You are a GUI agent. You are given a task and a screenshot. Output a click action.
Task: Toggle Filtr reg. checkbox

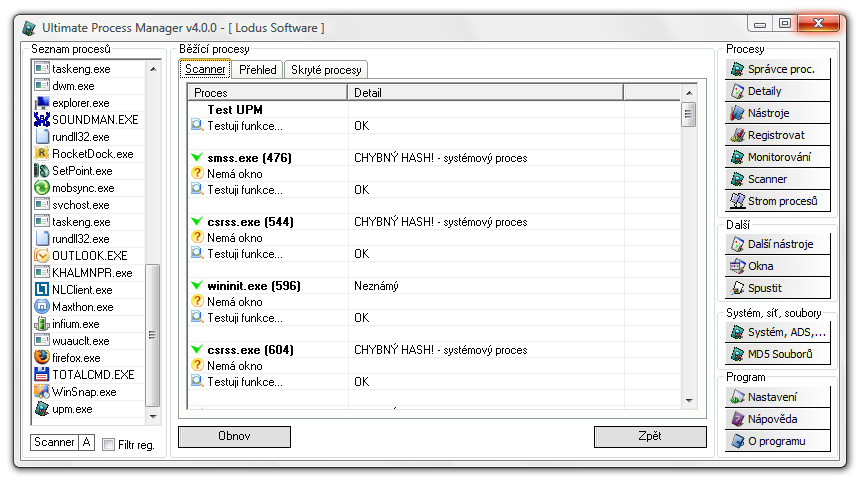pos(109,445)
